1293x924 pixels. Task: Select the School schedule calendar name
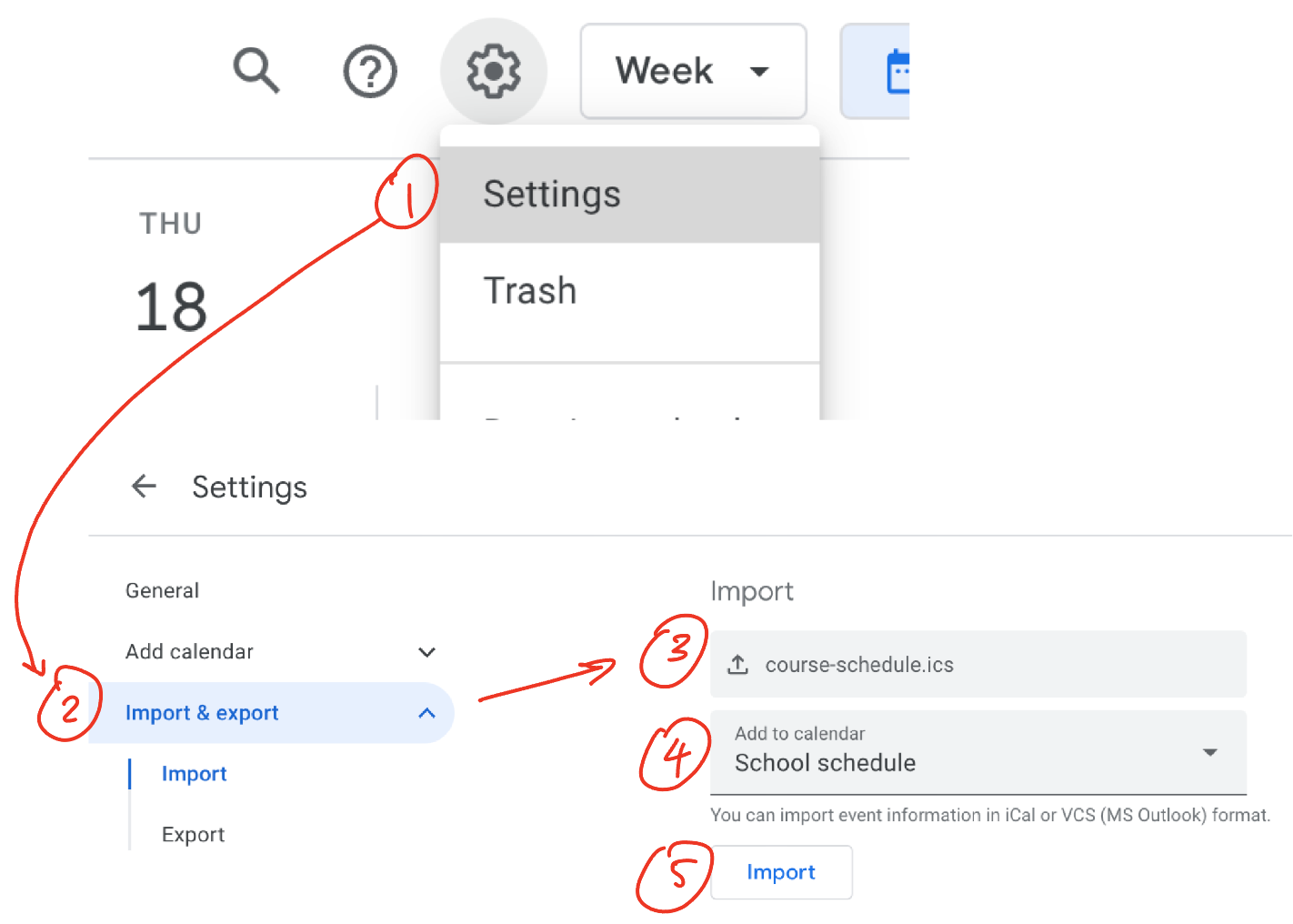825,763
